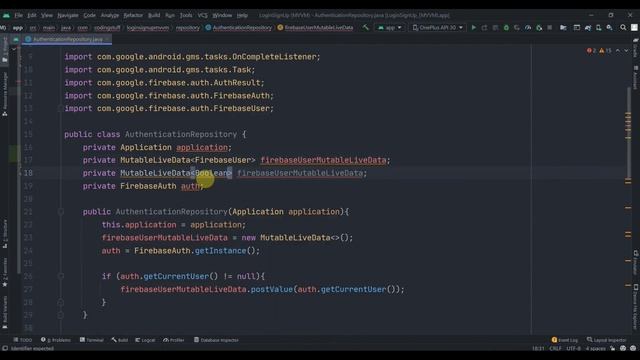
Task: Open the Event Log panel
Action: [565, 340]
